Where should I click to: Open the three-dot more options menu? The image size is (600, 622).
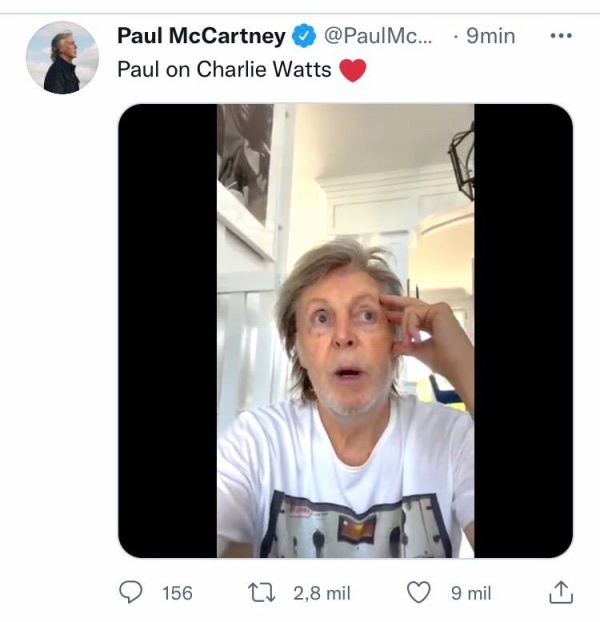(561, 36)
